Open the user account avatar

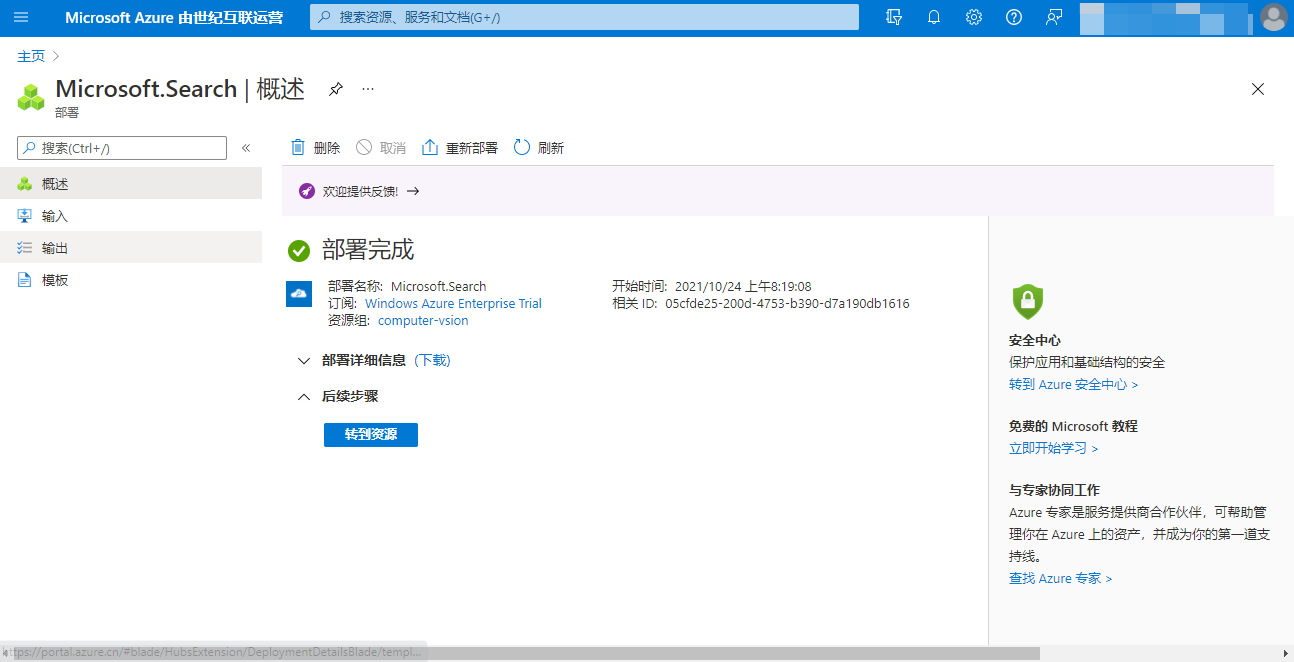[x=1273, y=17]
